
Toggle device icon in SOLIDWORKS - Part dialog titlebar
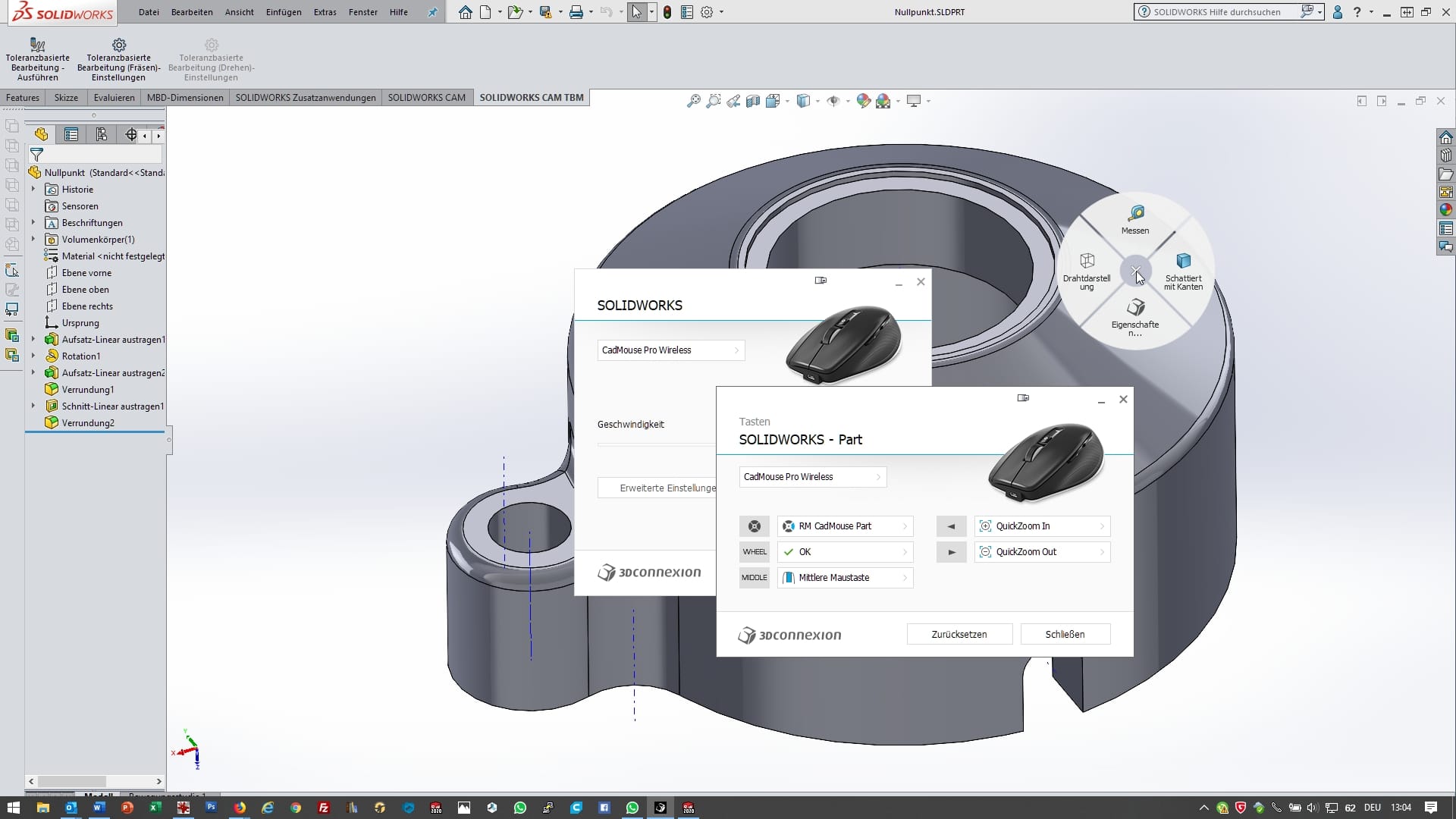[x=1023, y=398]
